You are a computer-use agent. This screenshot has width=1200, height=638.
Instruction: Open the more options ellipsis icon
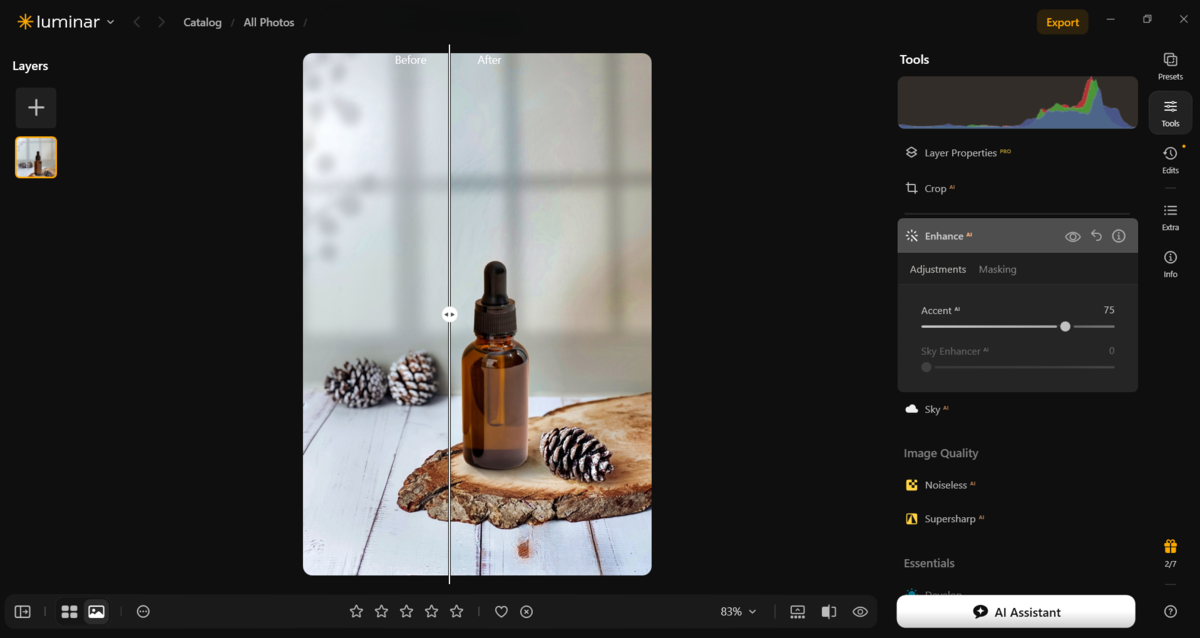pyautogui.click(x=143, y=612)
